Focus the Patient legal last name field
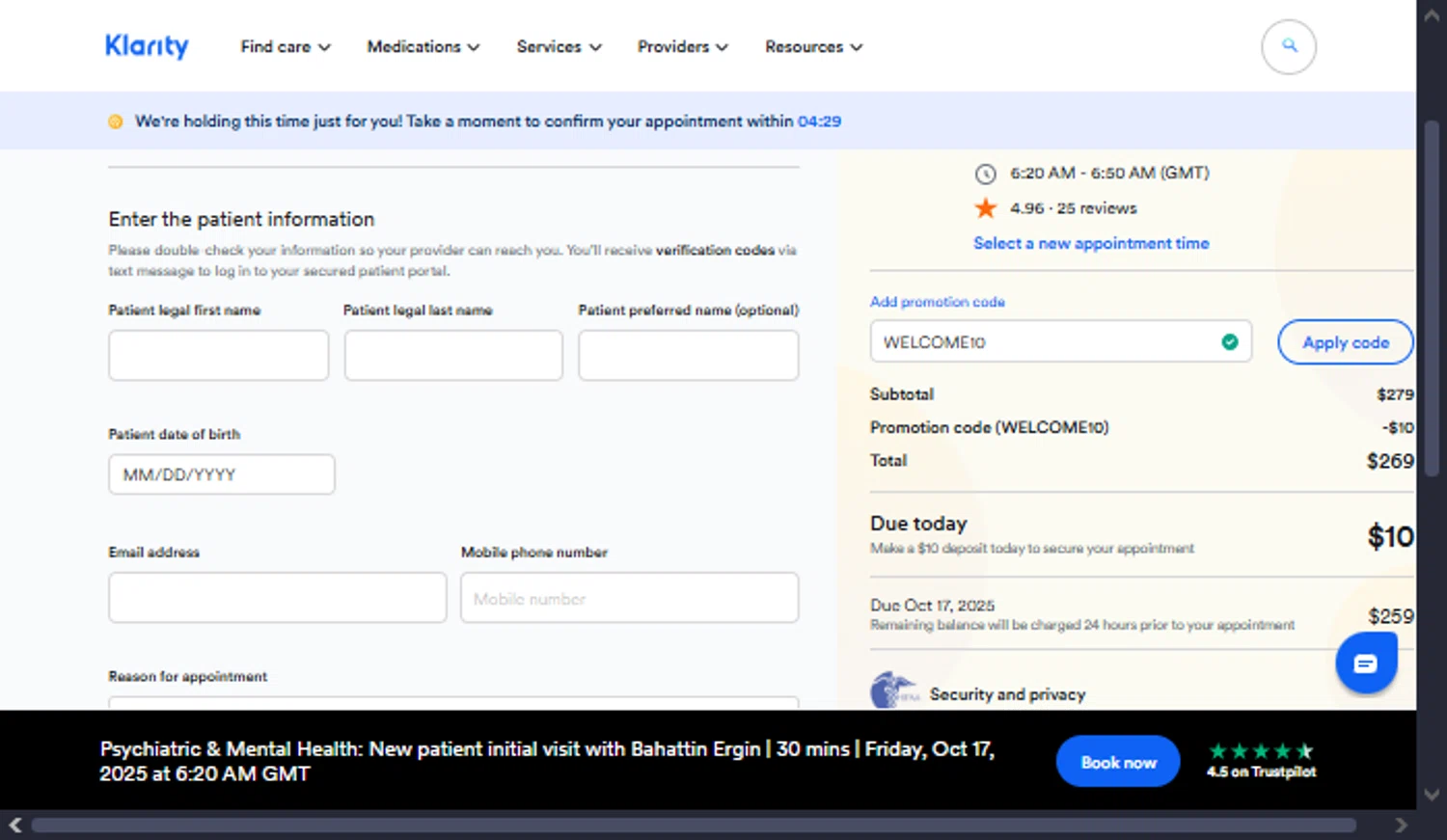The image size is (1447, 840). pos(453,355)
